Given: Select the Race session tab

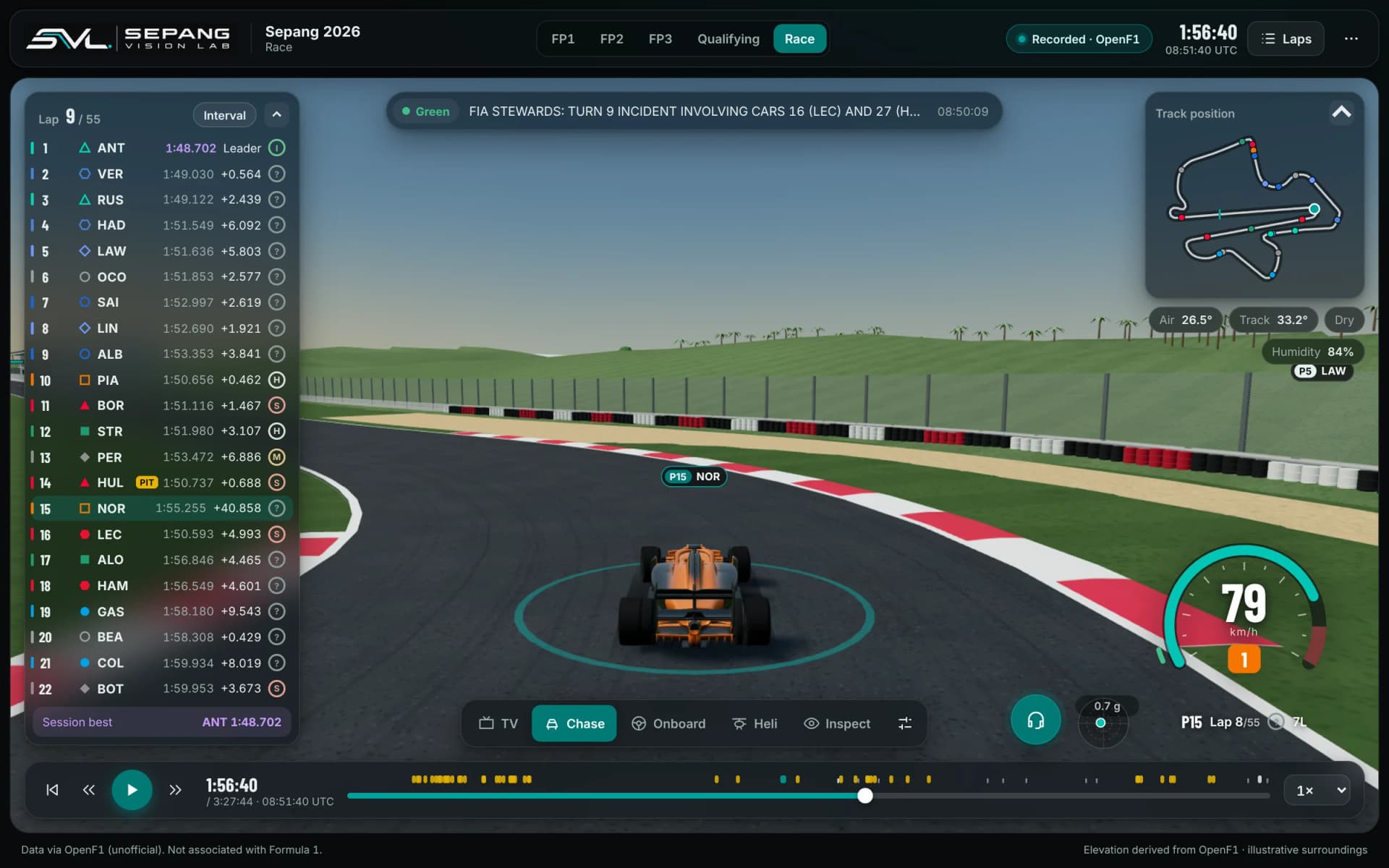Looking at the screenshot, I should pyautogui.click(x=799, y=39).
